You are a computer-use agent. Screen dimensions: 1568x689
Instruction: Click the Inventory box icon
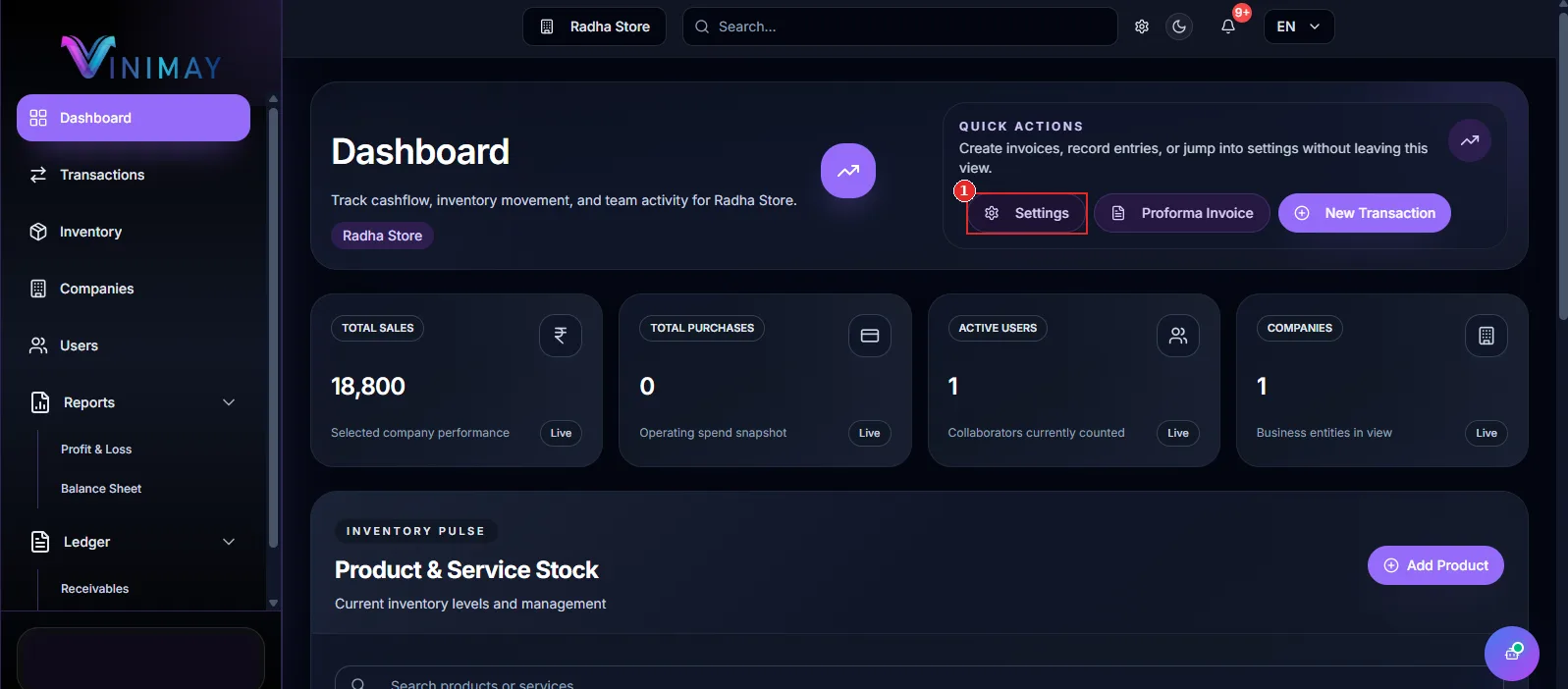(x=38, y=232)
